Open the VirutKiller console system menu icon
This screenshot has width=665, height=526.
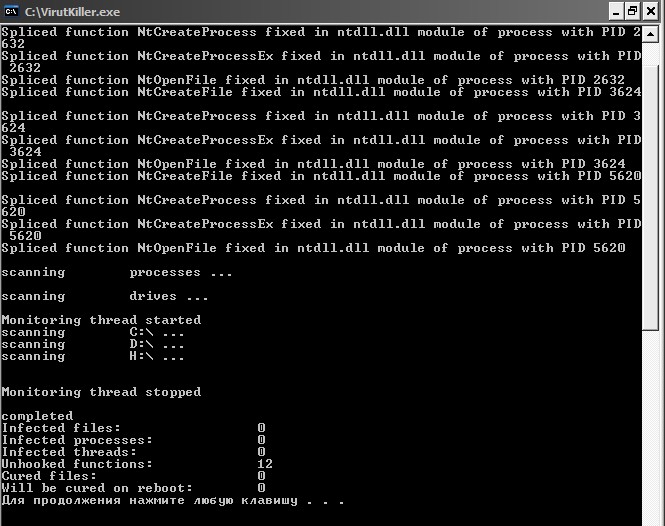click(12, 11)
